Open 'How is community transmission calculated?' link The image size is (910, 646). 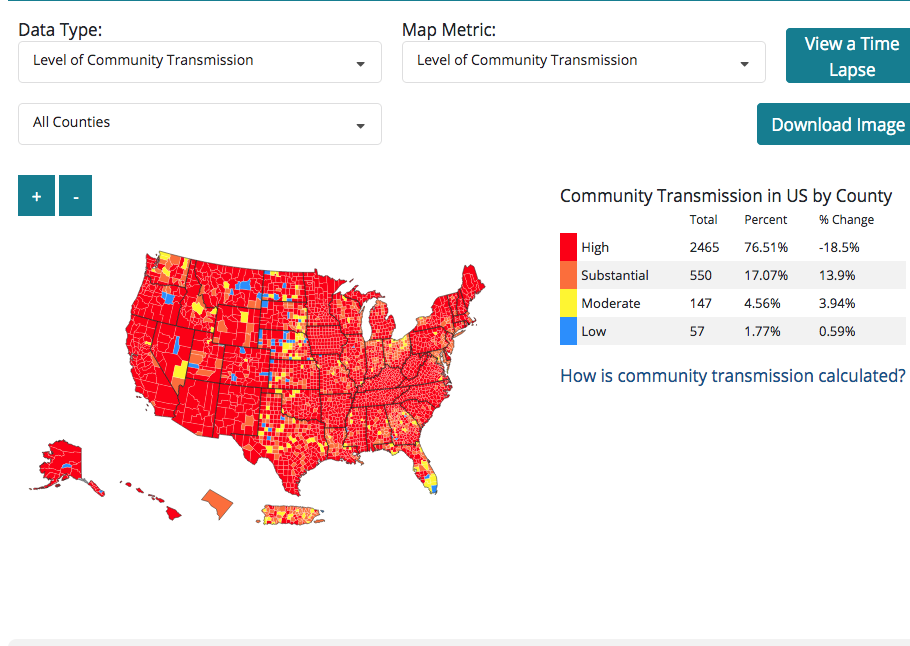pos(733,376)
